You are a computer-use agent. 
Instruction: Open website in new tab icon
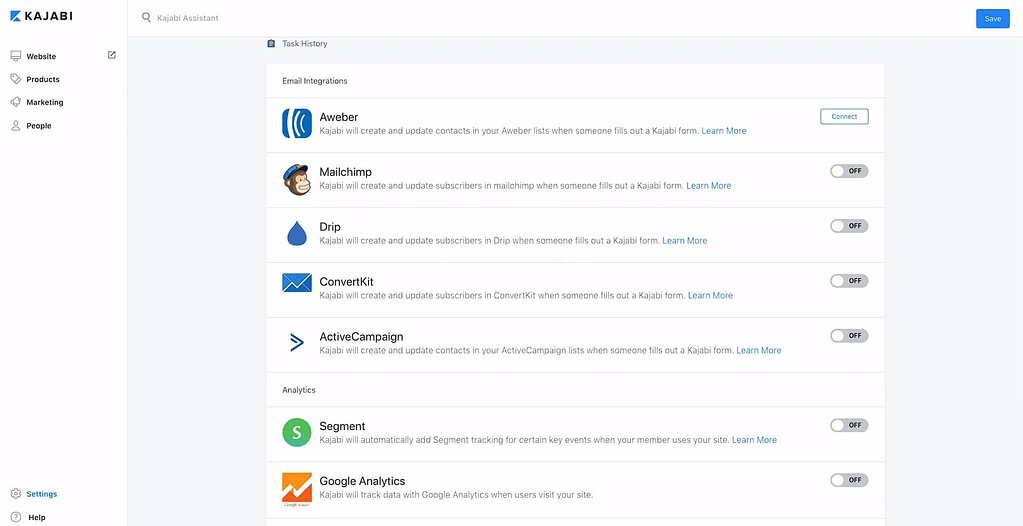click(112, 55)
